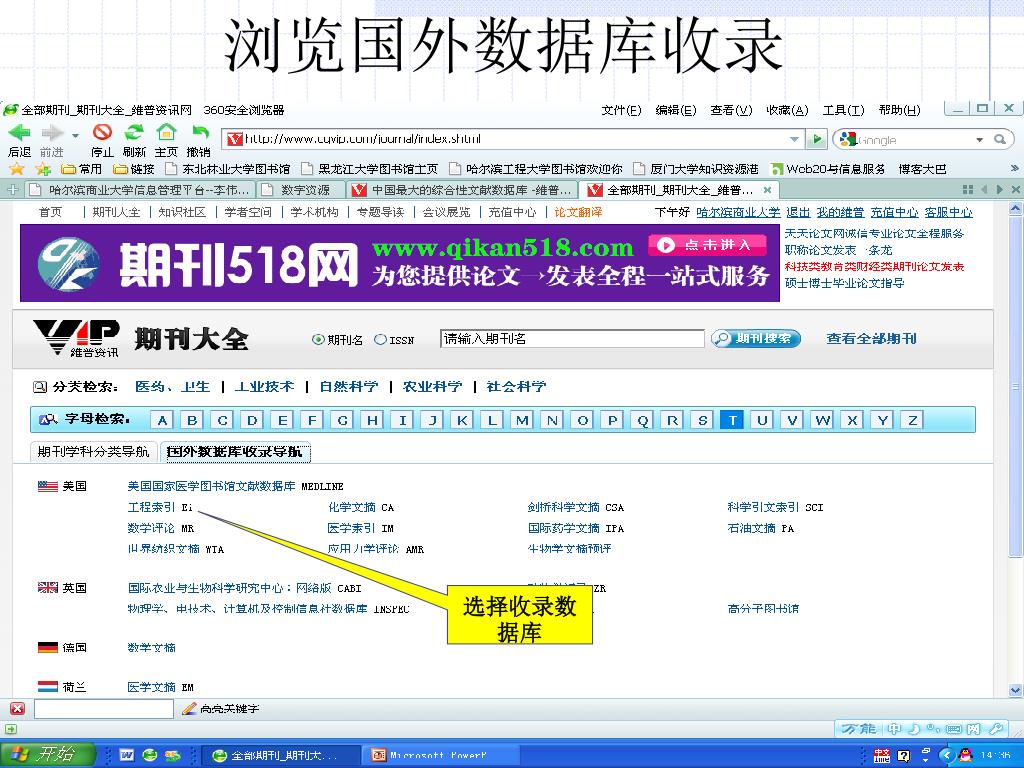The image size is (1024, 768).
Task: Click letter A in 字母检索 bar
Action: pyautogui.click(x=161, y=420)
